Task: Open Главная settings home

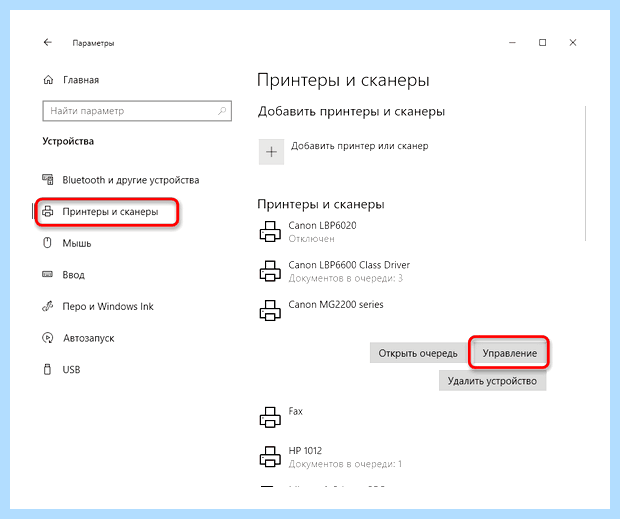Action: pyautogui.click(x=81, y=80)
